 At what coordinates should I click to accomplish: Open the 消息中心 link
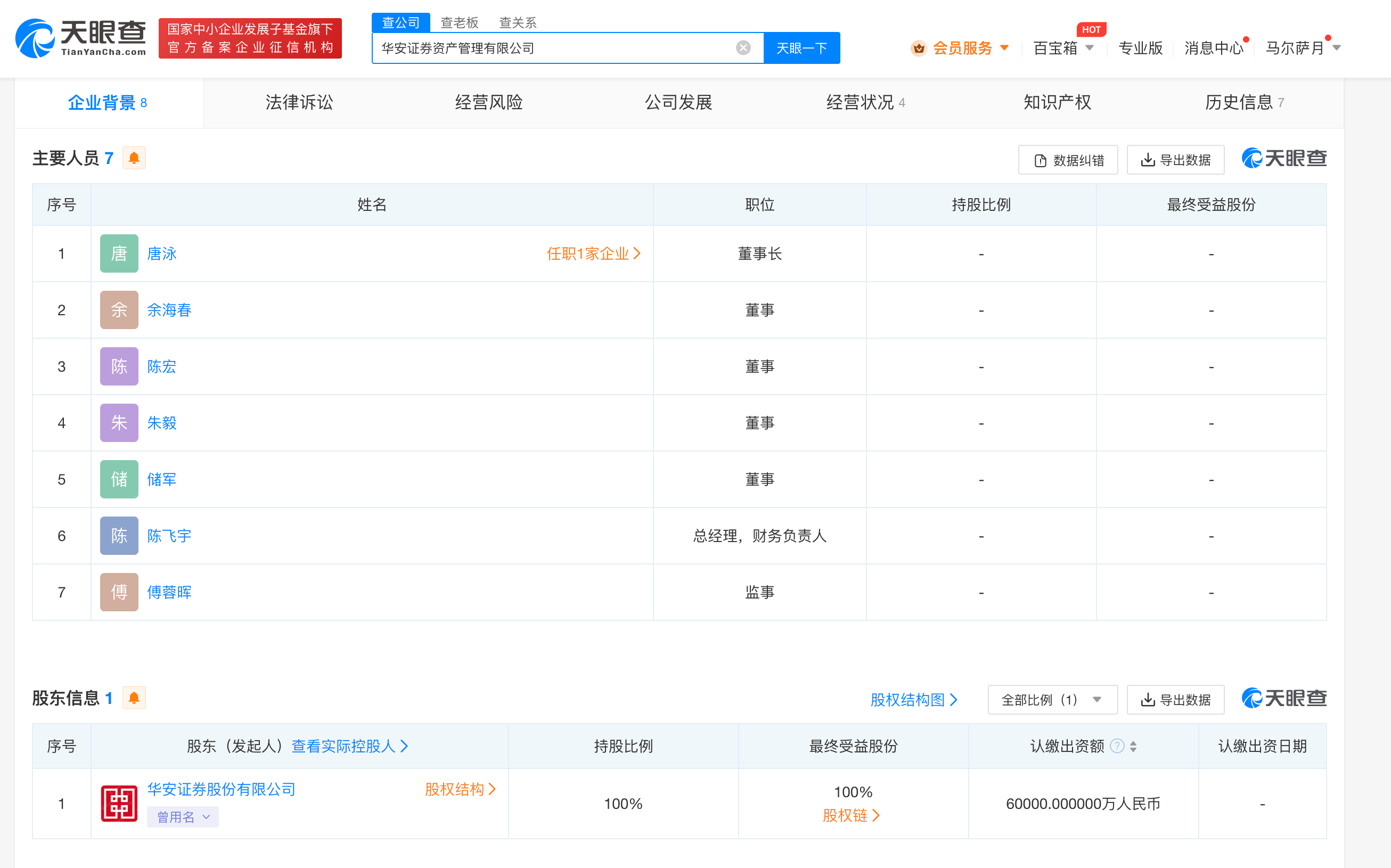(x=1214, y=48)
